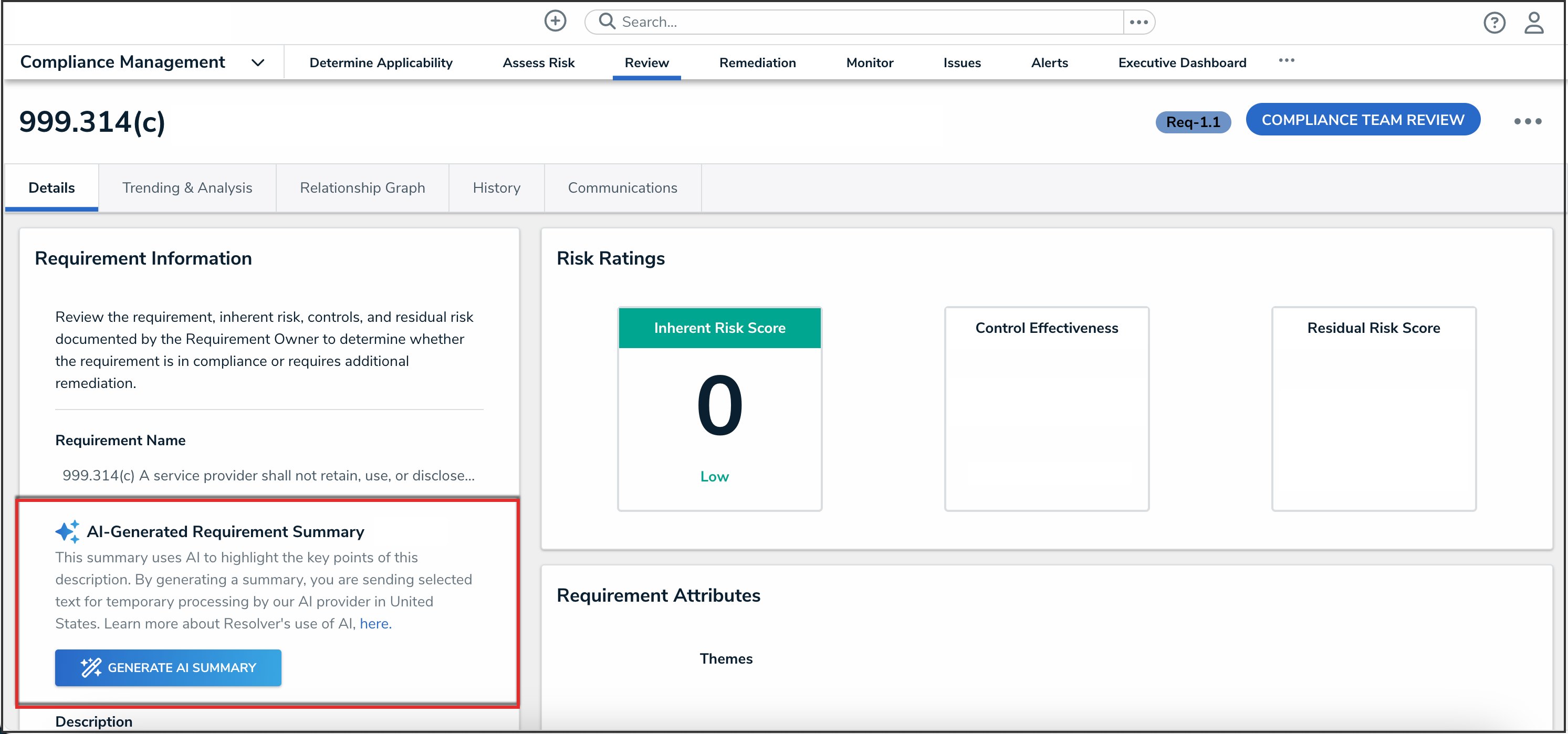1568x734 pixels.
Task: Click the search magnifier icon
Action: pos(607,22)
